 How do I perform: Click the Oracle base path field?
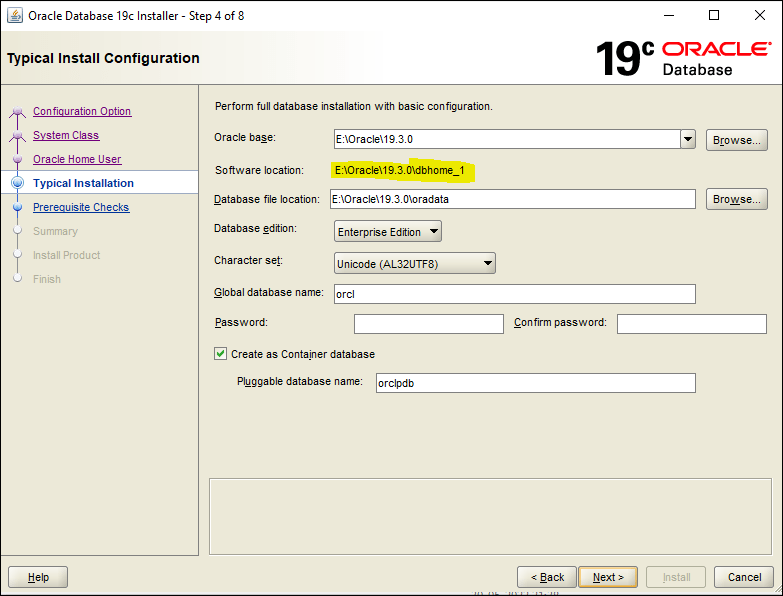pyautogui.click(x=507, y=139)
